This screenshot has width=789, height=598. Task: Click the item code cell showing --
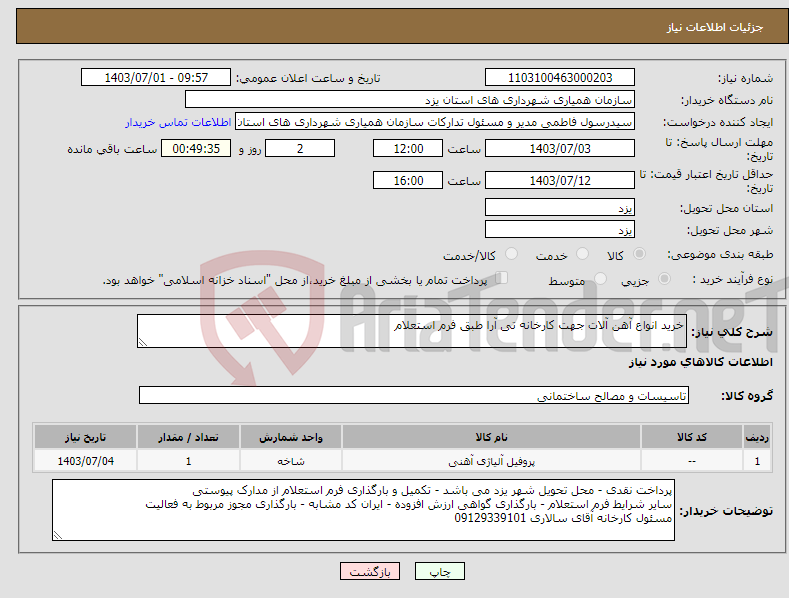pos(692,461)
